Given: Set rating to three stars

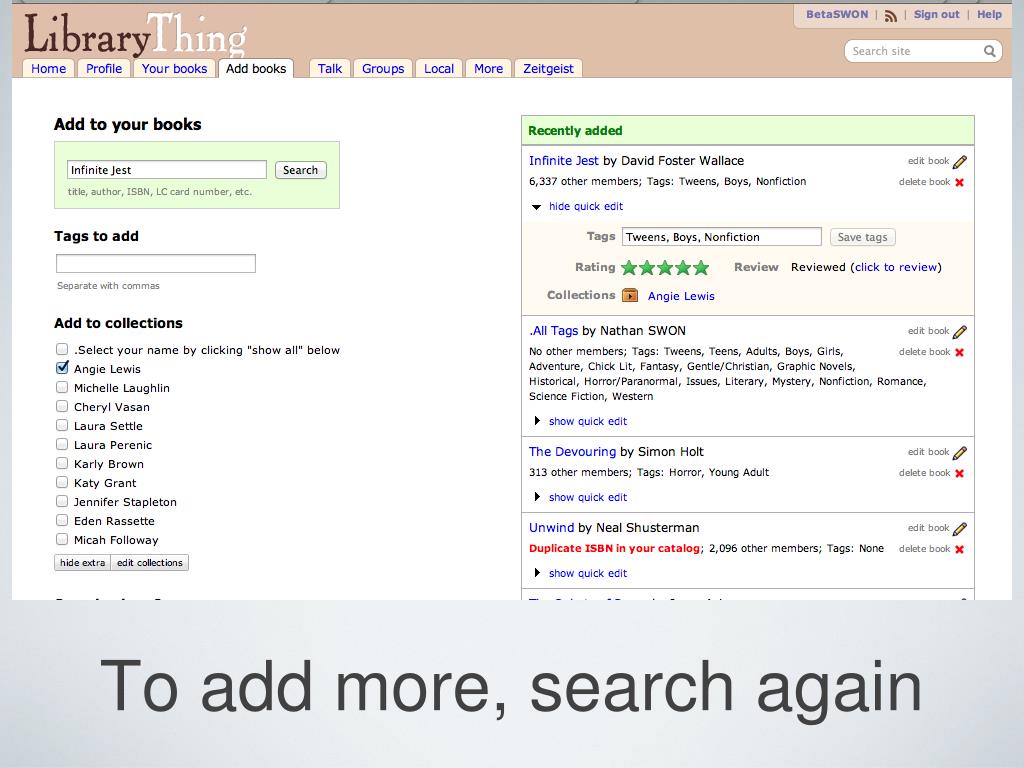Looking at the screenshot, I should pyautogui.click(x=665, y=267).
